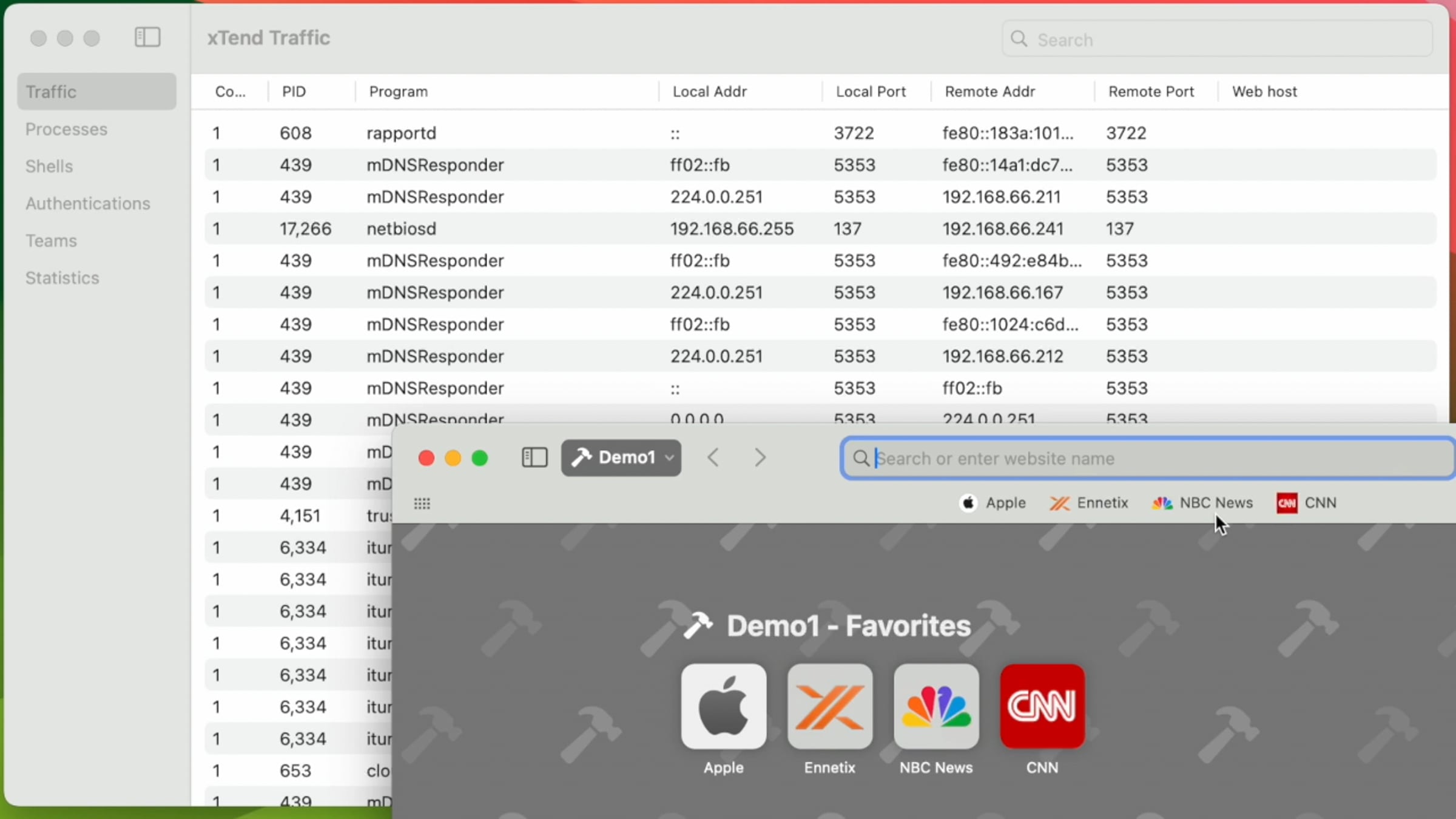
Task: Click the NBC News bookmark link
Action: click(x=1203, y=503)
